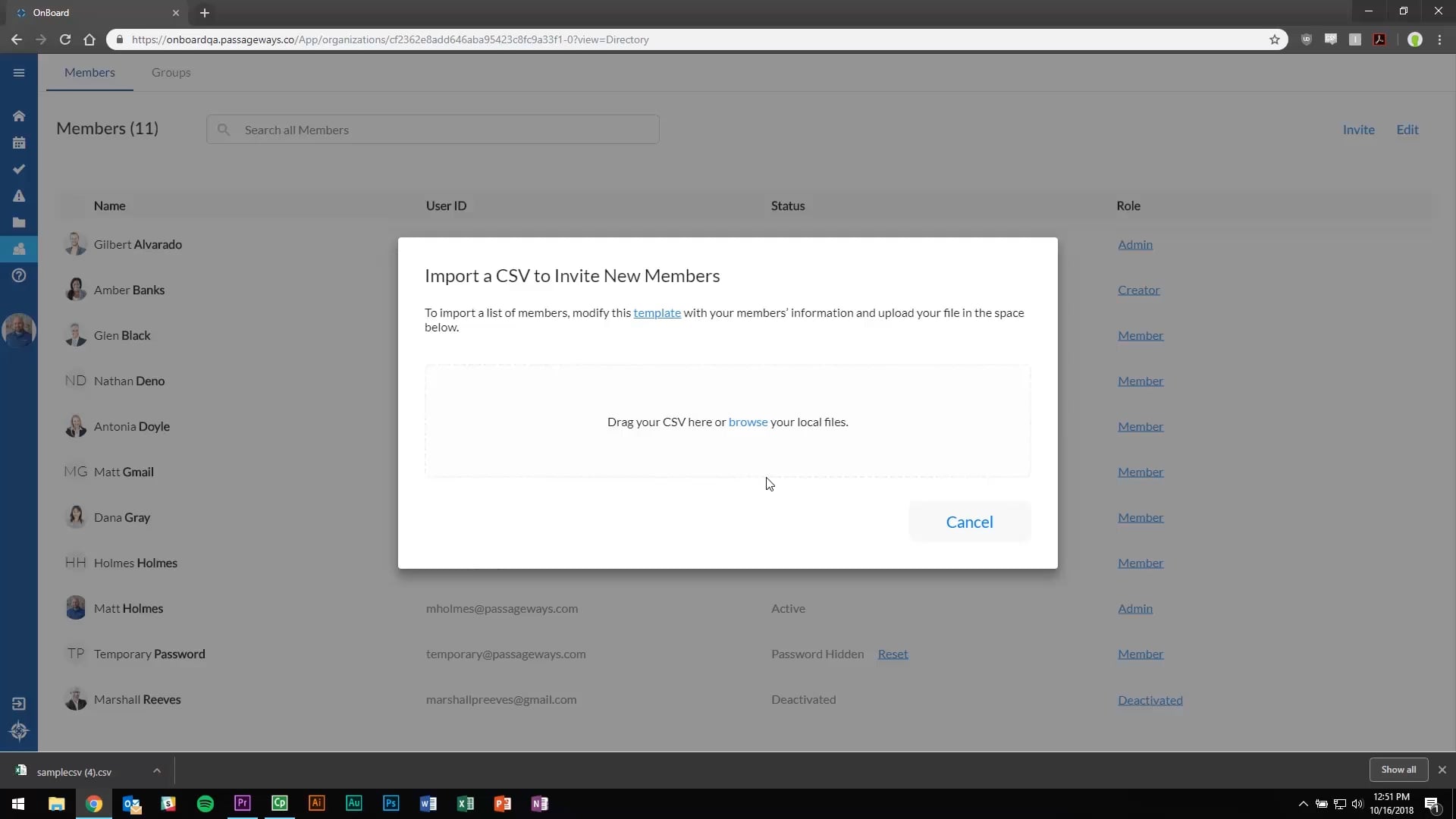Open the template link in dialog
Viewport: 1456px width, 819px height.
[x=657, y=312]
